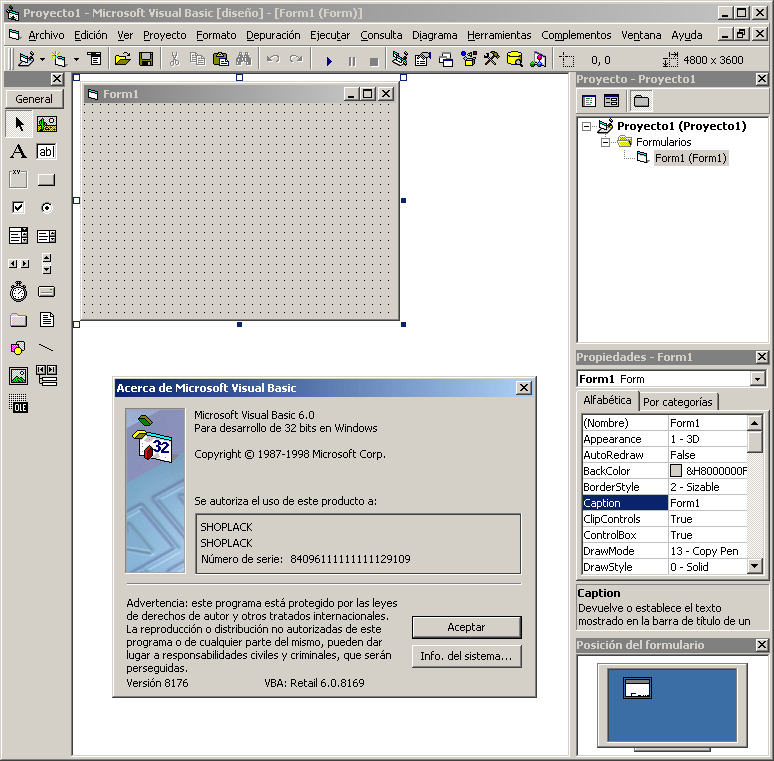Screen dimensions: 774x761
Task: Select the Shape control tool
Action: (19, 348)
